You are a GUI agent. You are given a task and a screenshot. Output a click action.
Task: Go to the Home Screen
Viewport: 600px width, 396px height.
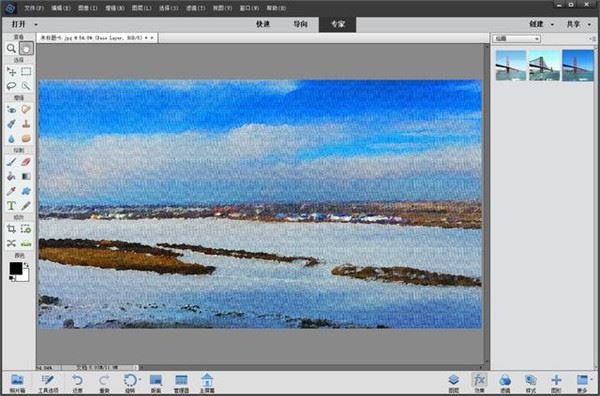[207, 383]
